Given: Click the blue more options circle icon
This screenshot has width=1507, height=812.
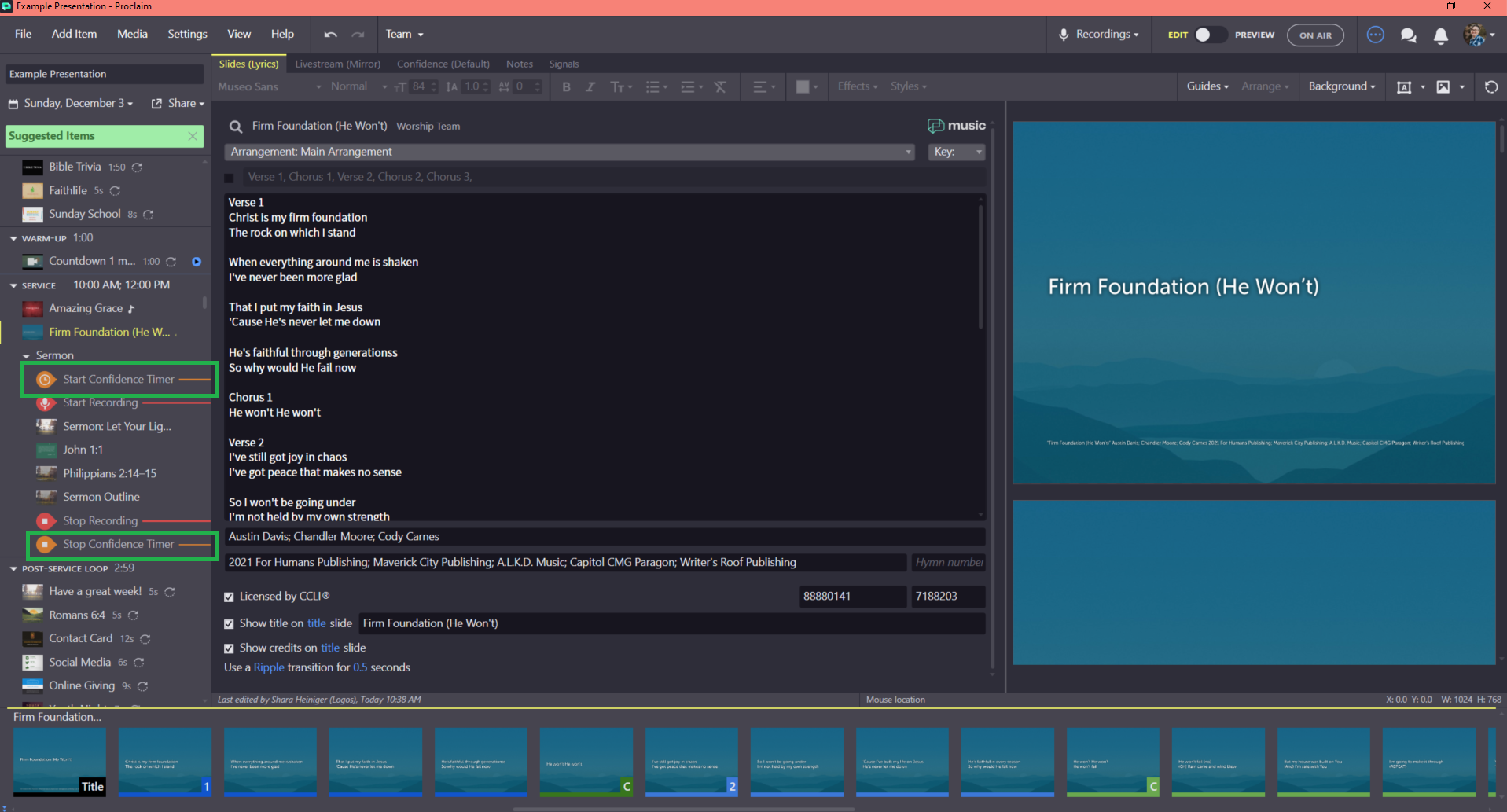Looking at the screenshot, I should (x=1375, y=35).
